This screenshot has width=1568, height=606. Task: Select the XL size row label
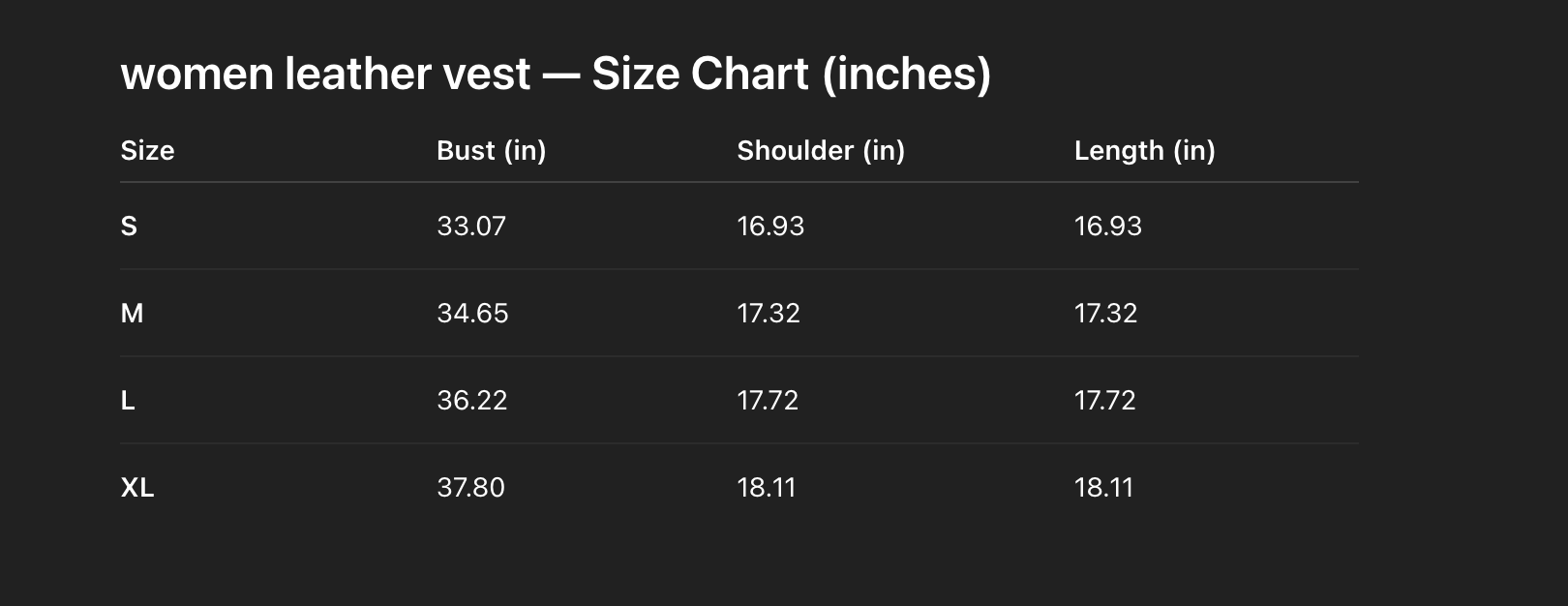pos(137,488)
